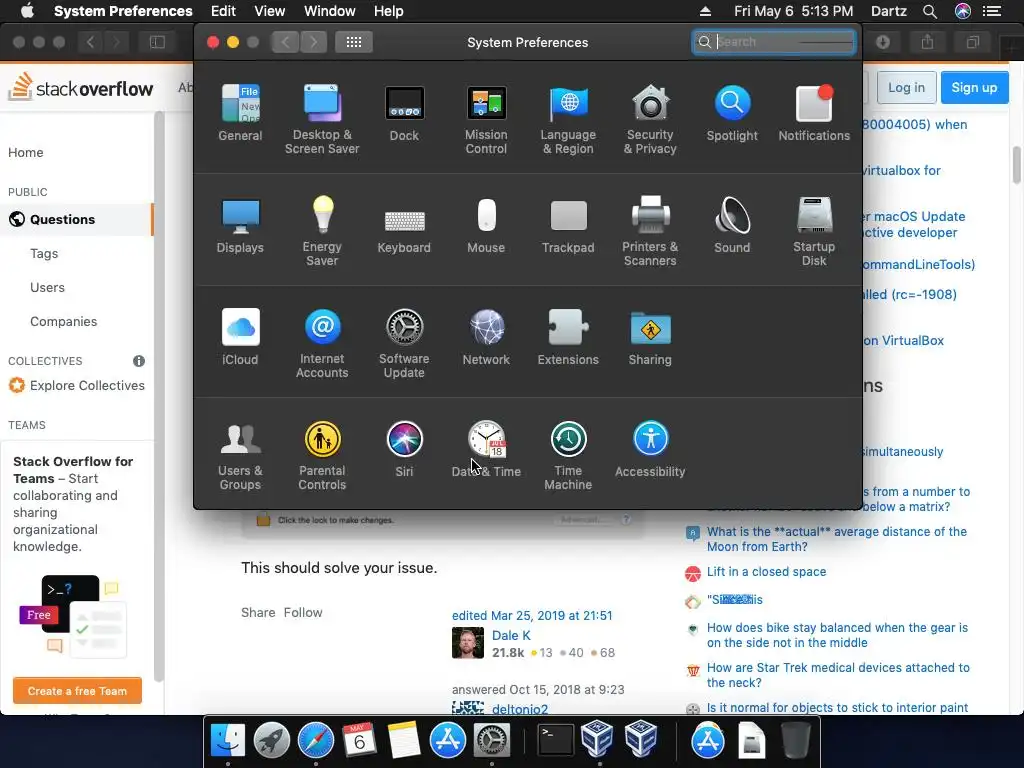Click Log in on Stack Overflow

tap(906, 88)
